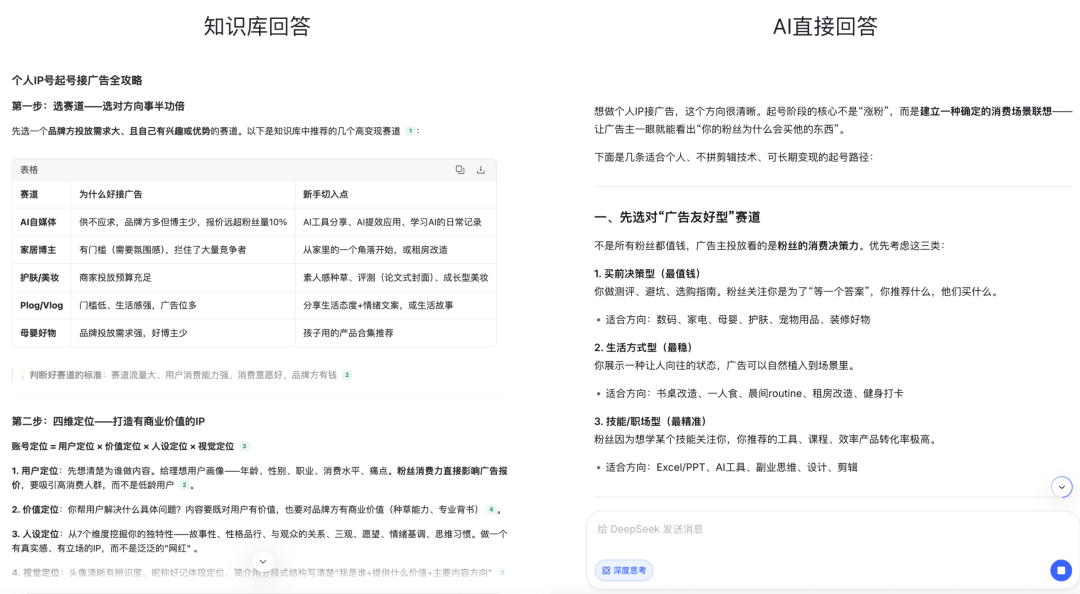
Task: Click the down chevron in knowledge base answer
Action: point(262,561)
